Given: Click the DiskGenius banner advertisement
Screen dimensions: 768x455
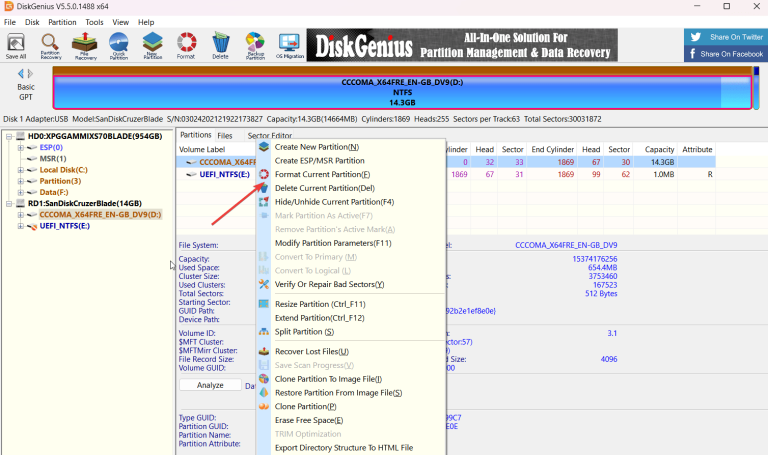Looking at the screenshot, I should (x=462, y=45).
